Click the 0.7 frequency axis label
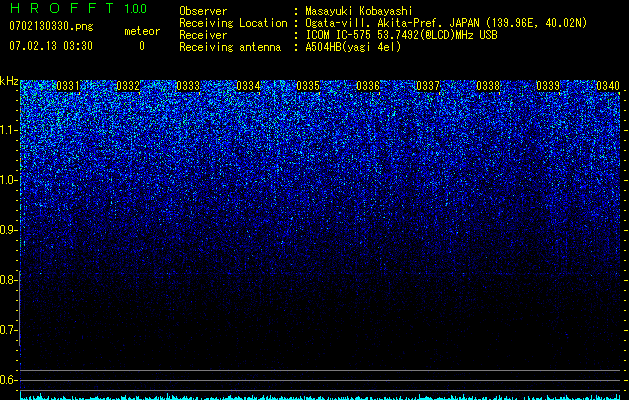The height and width of the screenshot is (400, 629). click(x=8, y=330)
